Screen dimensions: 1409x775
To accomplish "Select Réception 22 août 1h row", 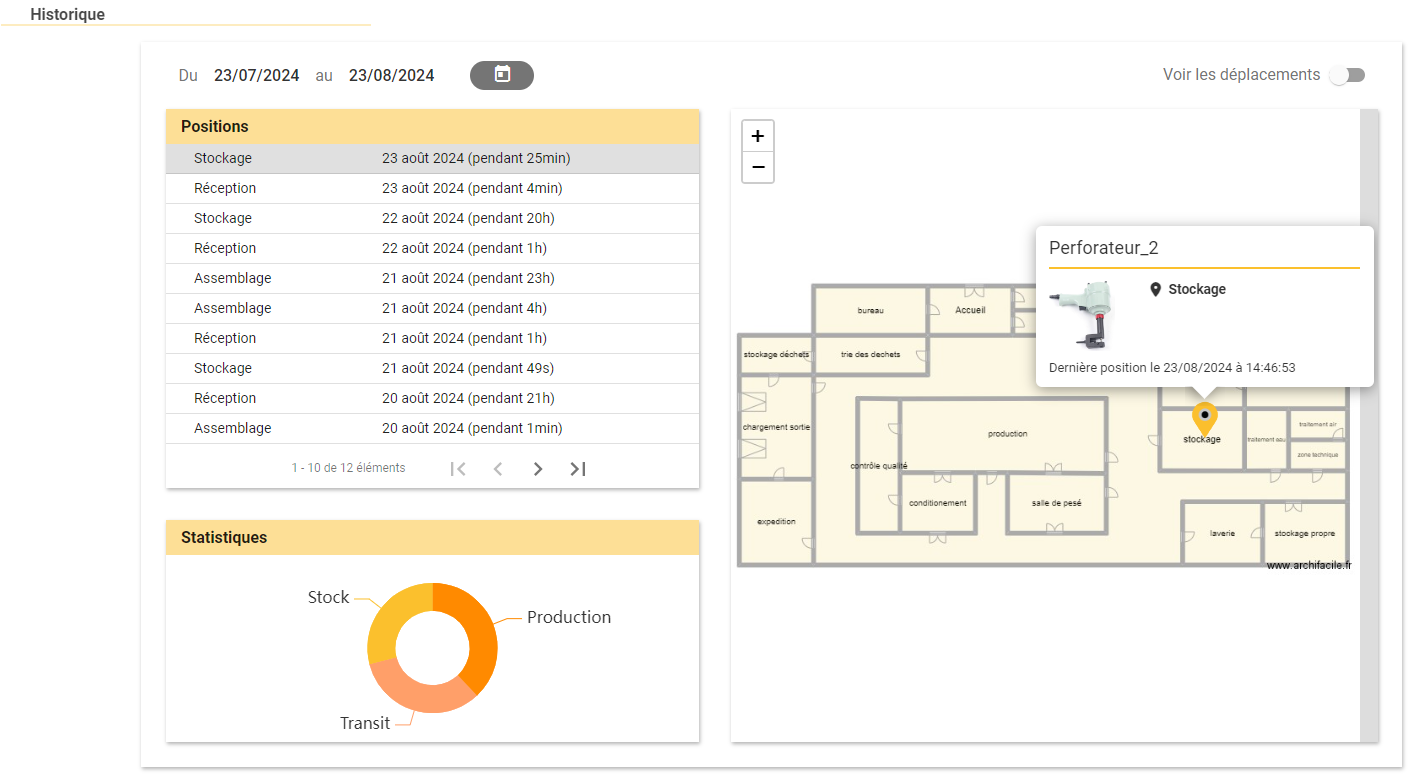I will tap(432, 248).
